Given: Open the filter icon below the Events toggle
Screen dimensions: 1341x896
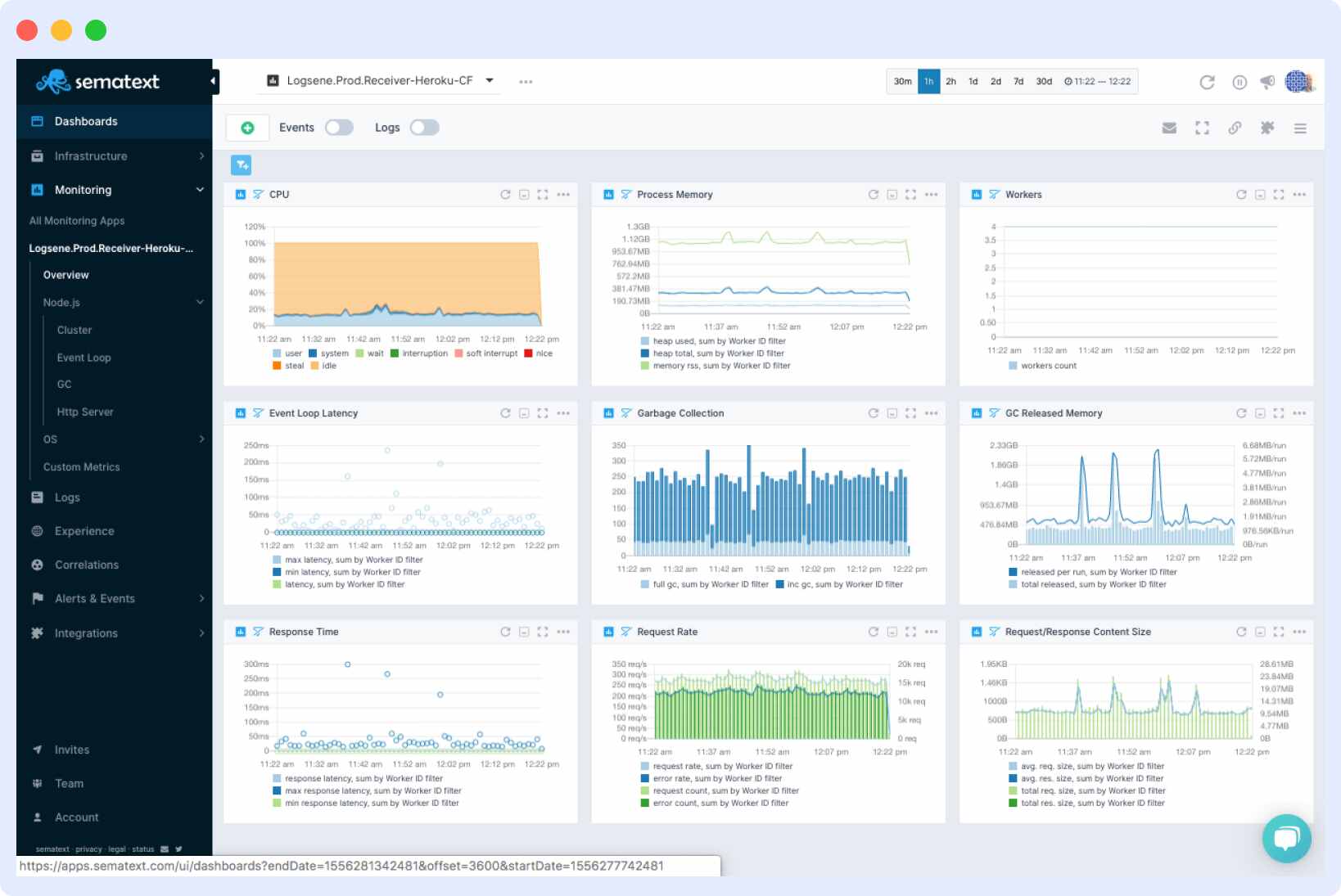Looking at the screenshot, I should pos(242,165).
